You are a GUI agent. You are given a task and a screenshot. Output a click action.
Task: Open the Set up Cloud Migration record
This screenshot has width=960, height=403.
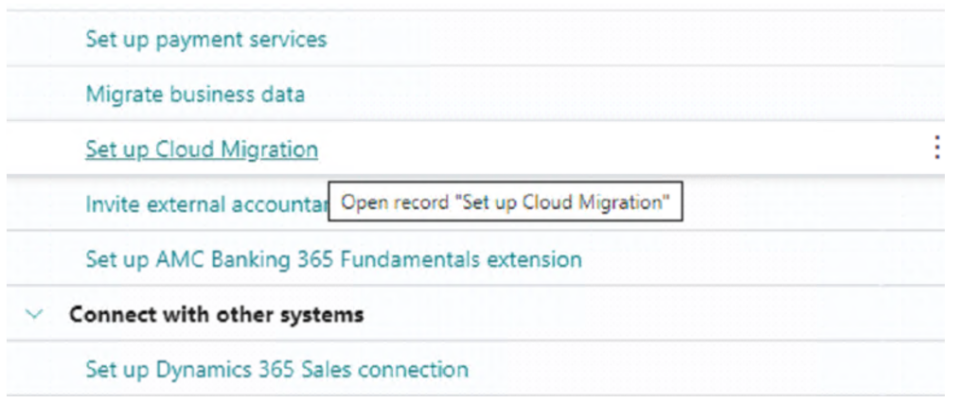(x=201, y=149)
